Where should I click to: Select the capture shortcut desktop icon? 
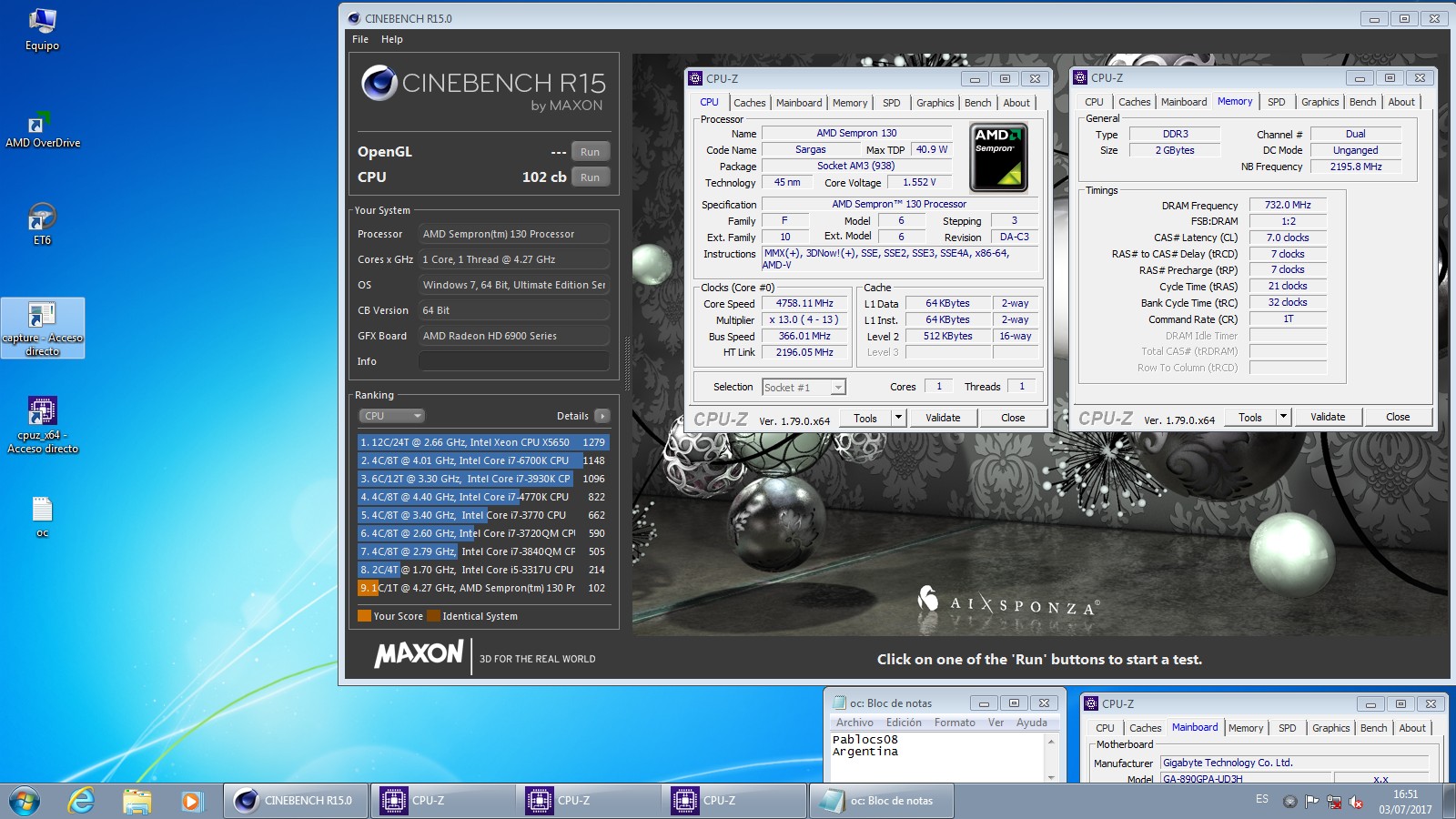pos(42,328)
